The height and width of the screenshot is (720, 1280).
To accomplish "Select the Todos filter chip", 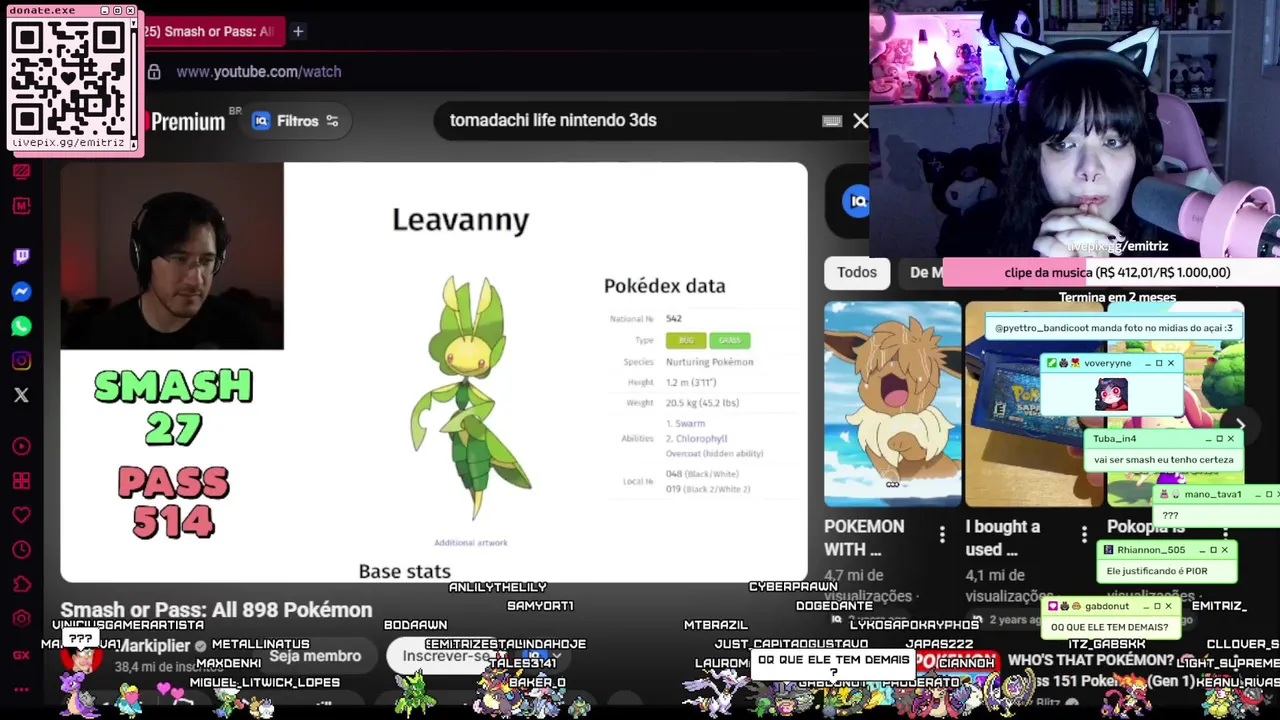I will [857, 272].
